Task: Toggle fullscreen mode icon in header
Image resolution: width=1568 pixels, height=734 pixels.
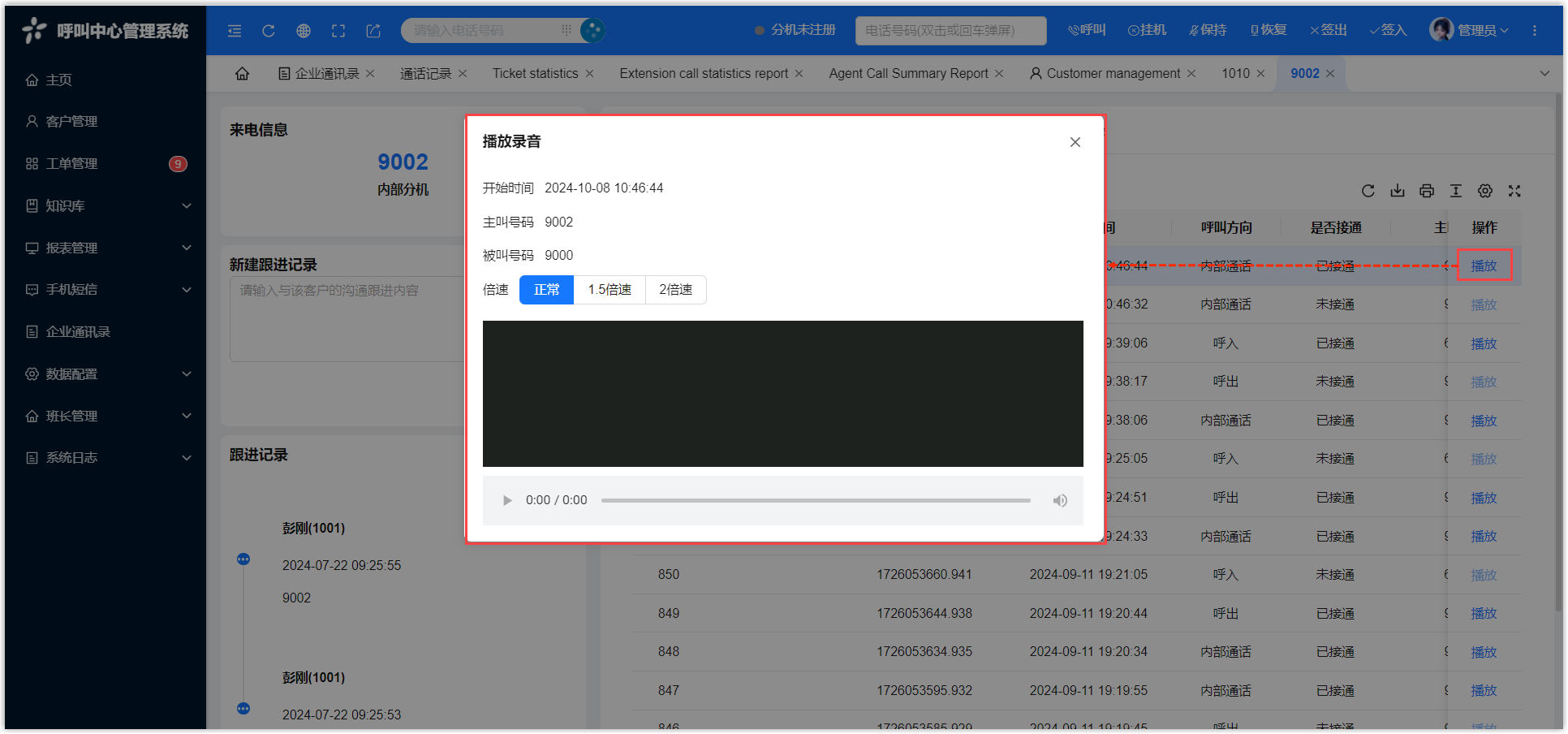Action: point(338,31)
